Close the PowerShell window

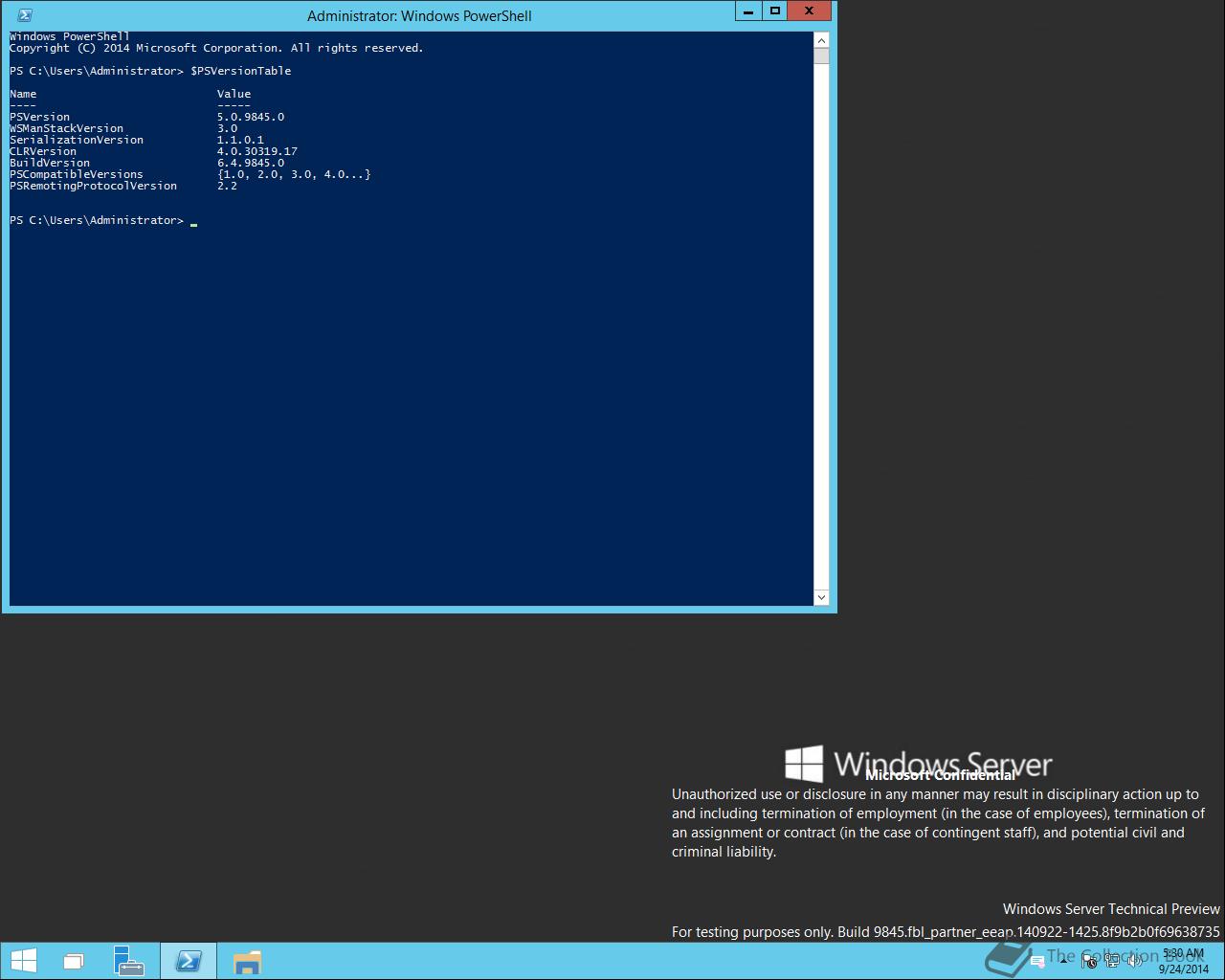(810, 11)
